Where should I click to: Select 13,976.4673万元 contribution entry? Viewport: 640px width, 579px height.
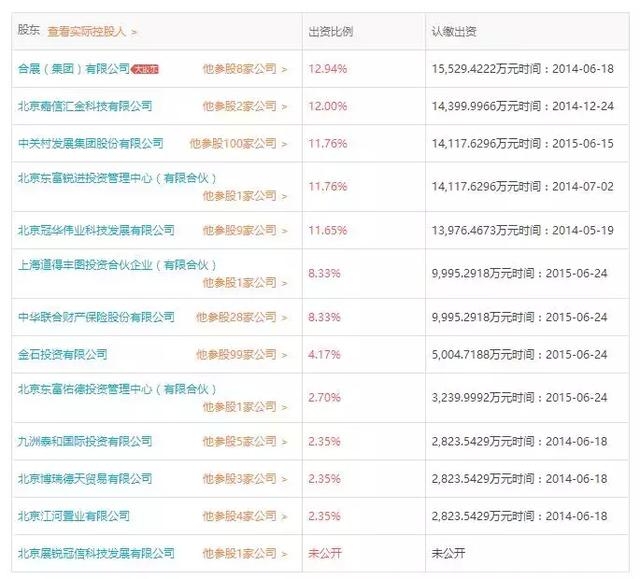tap(522, 230)
